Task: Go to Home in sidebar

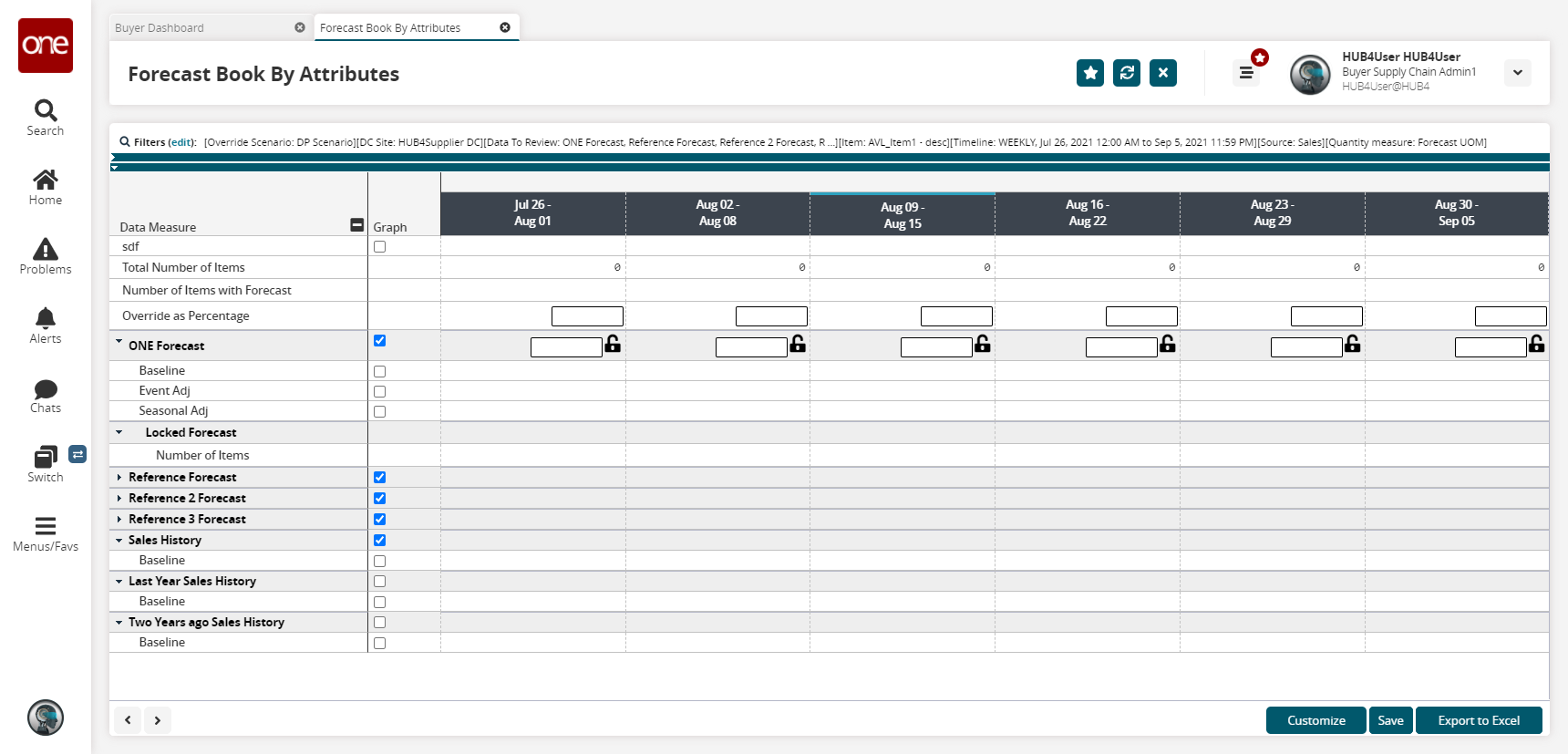Action: pos(46,180)
